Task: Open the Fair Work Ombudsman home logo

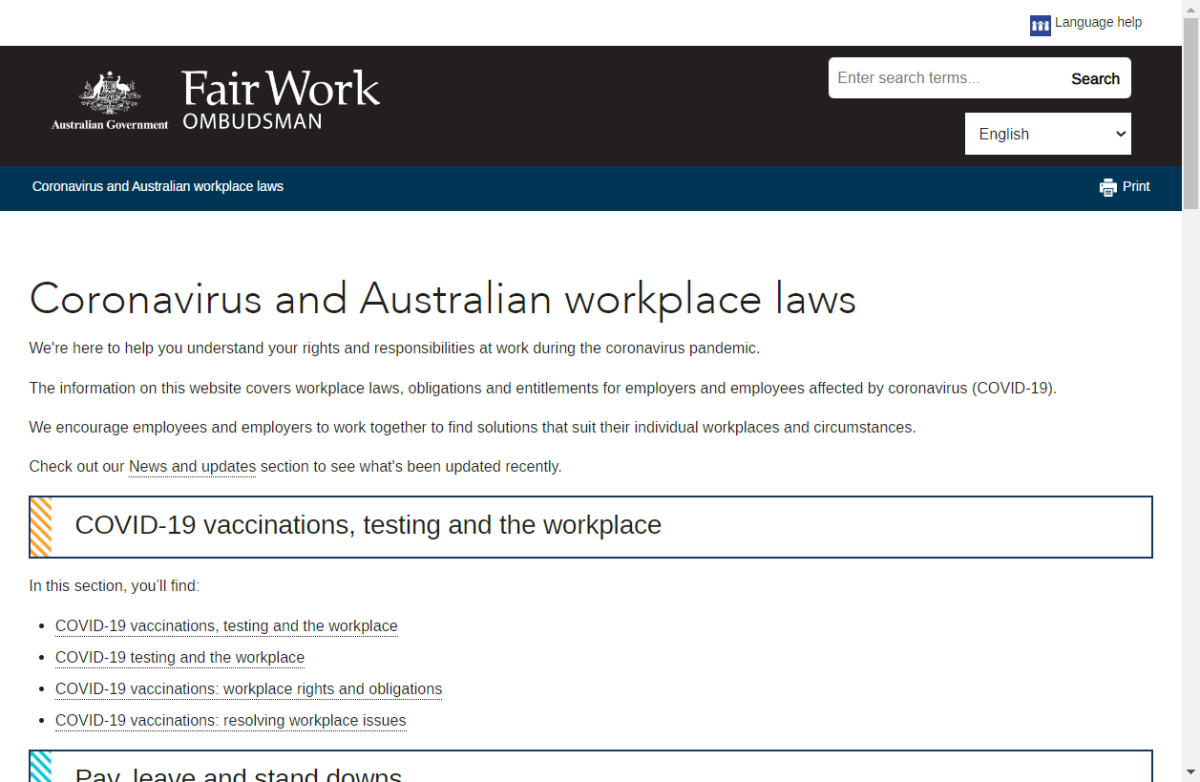Action: [281, 100]
